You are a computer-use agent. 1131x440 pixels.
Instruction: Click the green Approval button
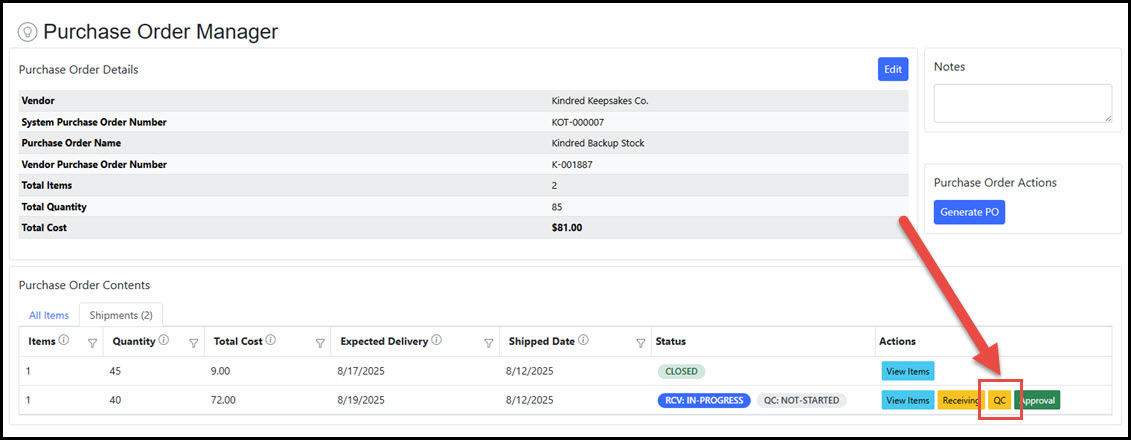coord(1037,400)
